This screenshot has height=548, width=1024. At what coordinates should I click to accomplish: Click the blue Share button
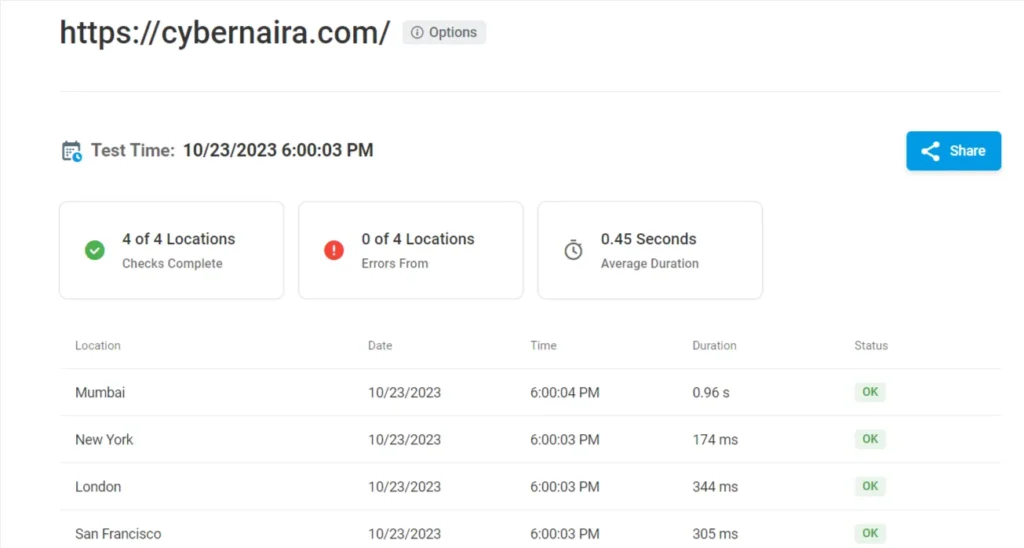coord(953,151)
